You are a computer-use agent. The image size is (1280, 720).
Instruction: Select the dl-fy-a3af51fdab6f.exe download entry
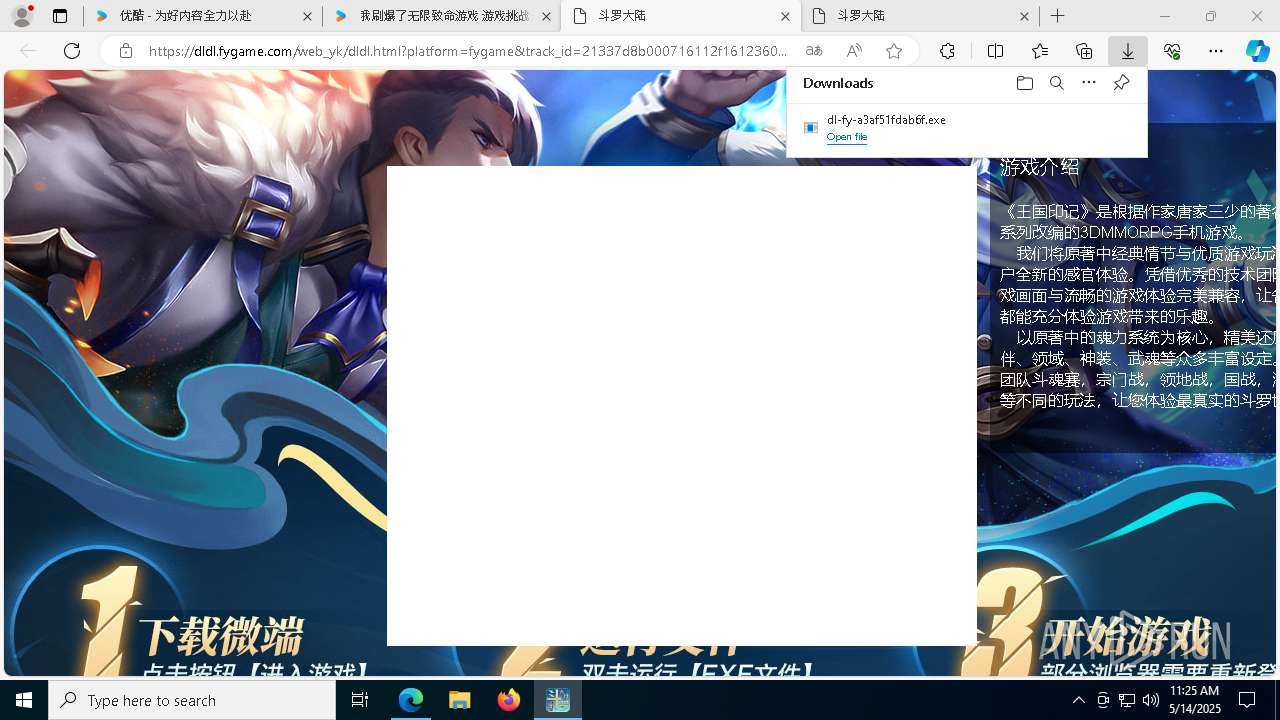tap(967, 128)
